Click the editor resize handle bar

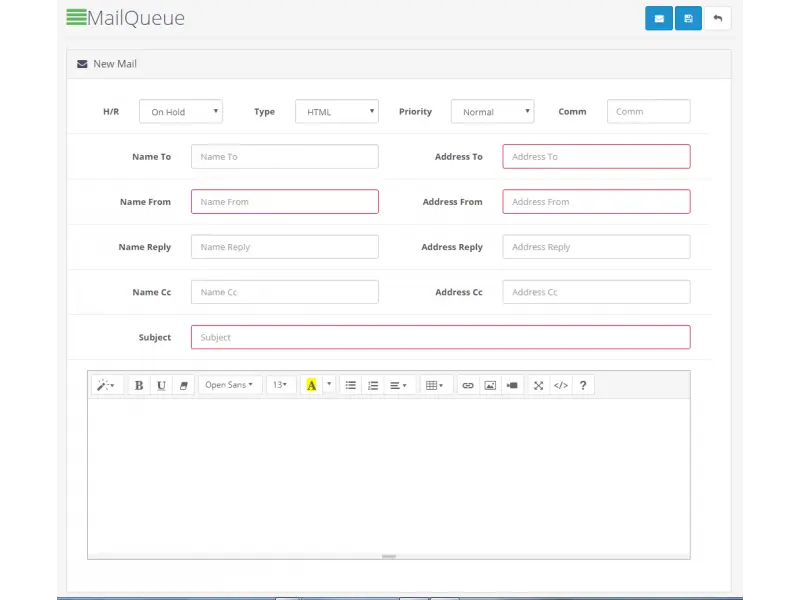[389, 556]
